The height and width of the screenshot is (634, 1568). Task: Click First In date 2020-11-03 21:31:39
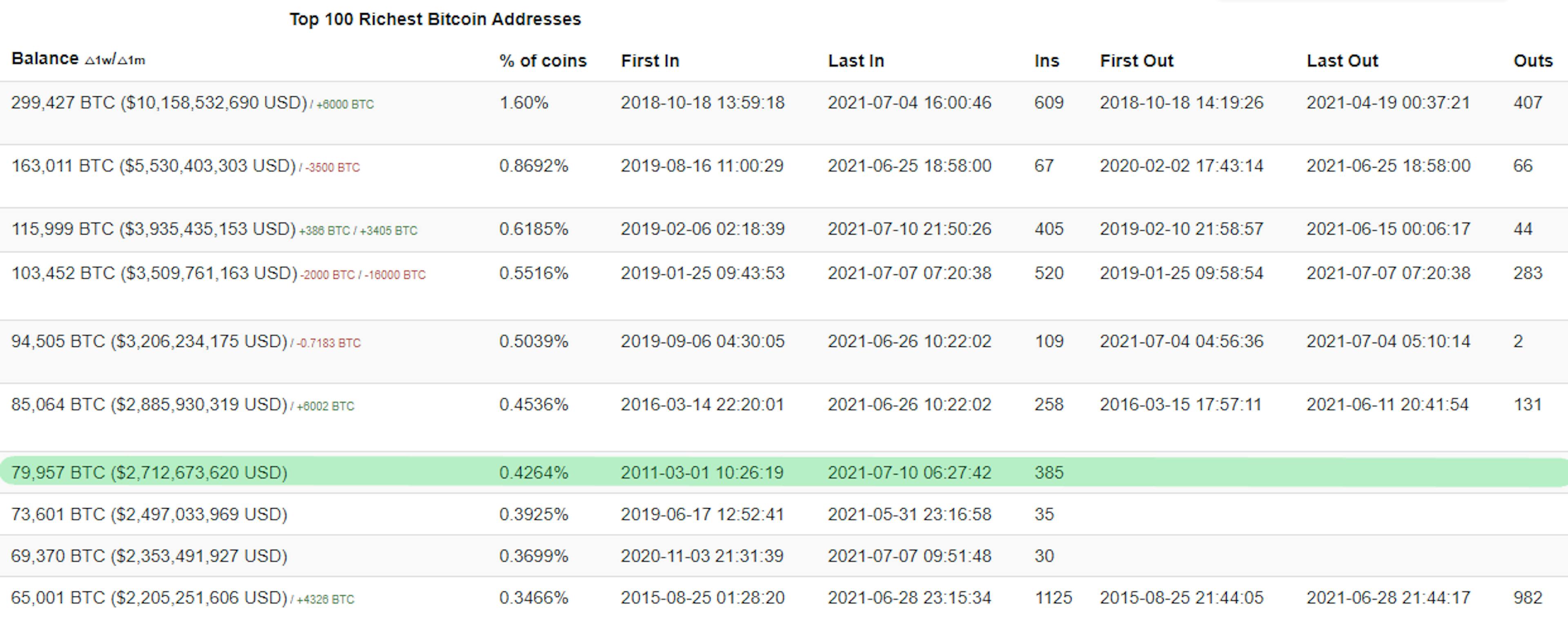pos(702,556)
